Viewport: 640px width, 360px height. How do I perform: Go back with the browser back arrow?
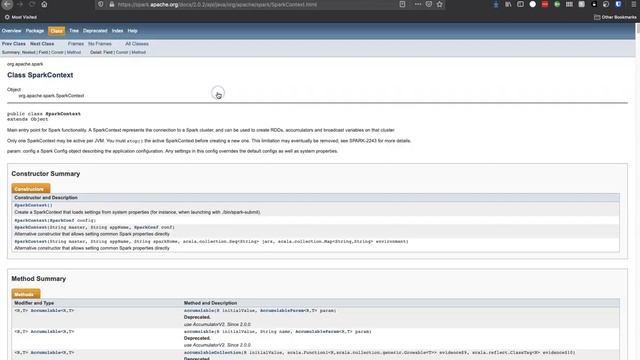point(7,4)
